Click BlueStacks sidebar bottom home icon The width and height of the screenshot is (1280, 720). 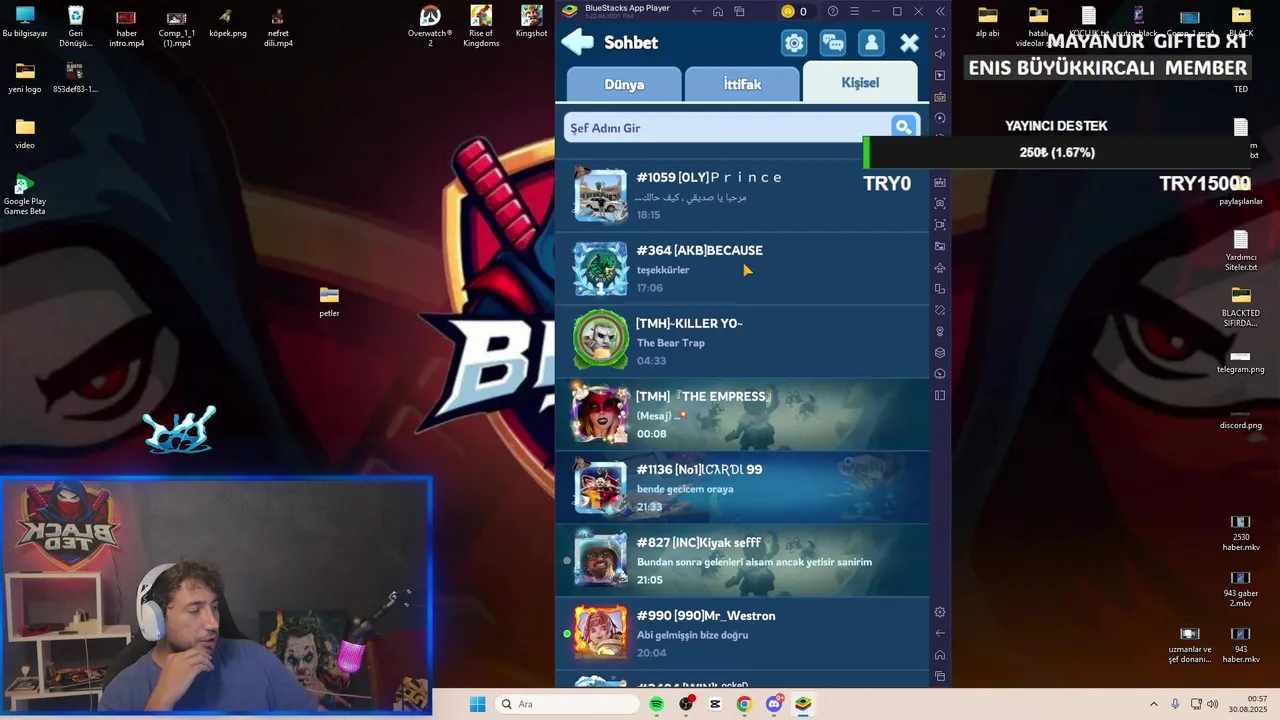coord(940,655)
